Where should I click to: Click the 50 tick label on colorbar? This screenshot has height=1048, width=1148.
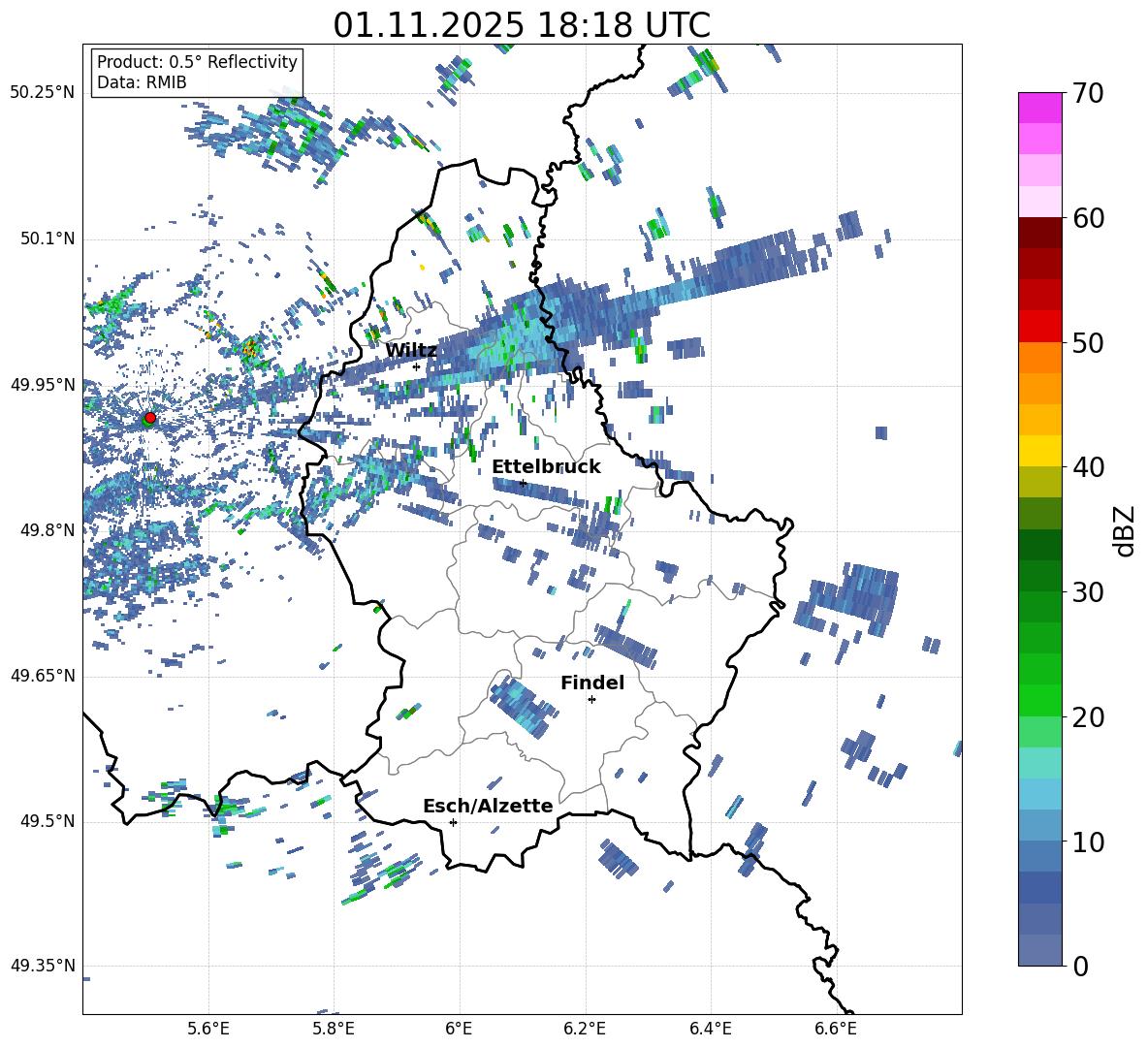point(1088,343)
